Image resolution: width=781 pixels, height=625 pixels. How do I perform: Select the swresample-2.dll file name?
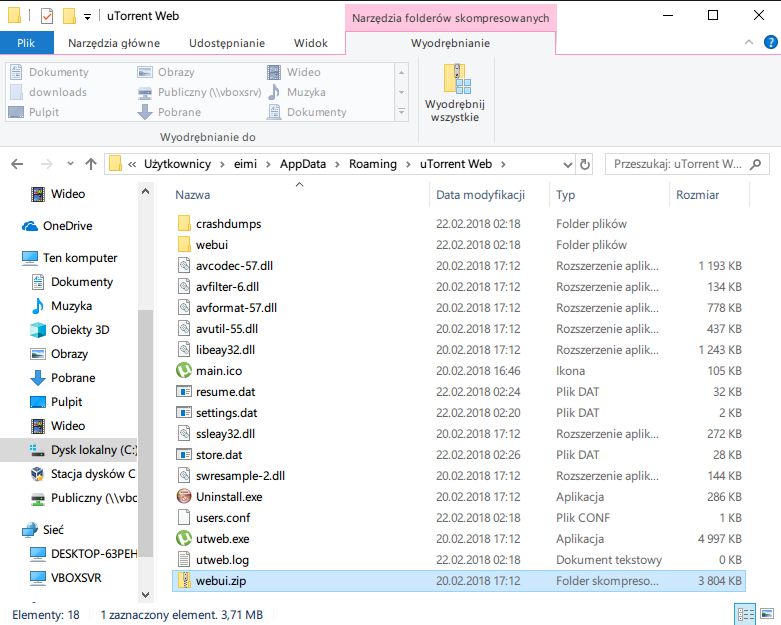(x=240, y=476)
